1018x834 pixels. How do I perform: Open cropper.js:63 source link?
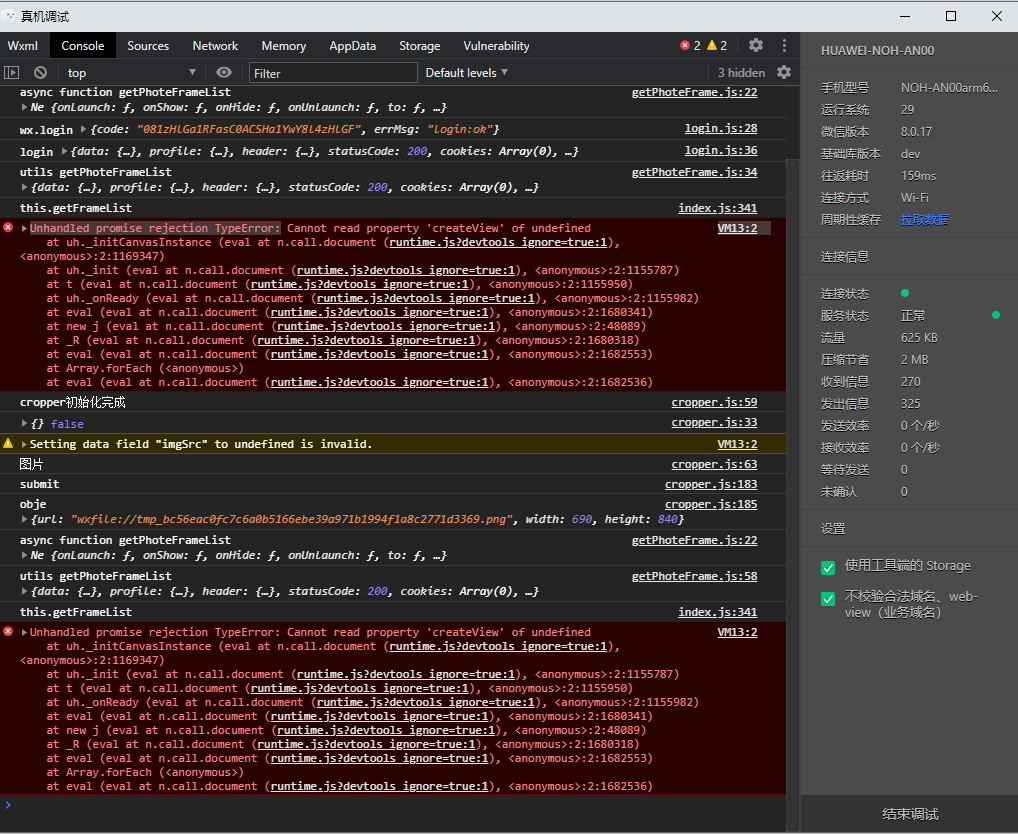point(714,465)
